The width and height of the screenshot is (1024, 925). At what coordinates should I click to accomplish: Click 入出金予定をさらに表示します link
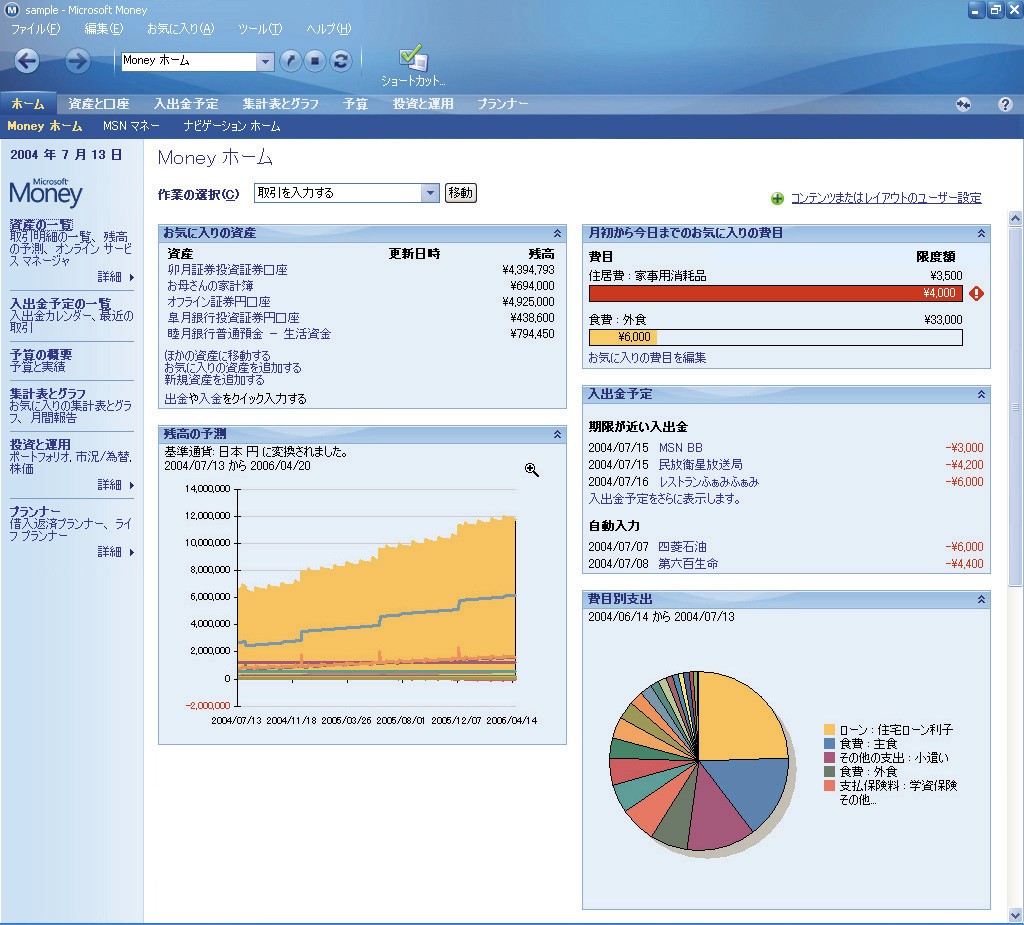click(664, 498)
